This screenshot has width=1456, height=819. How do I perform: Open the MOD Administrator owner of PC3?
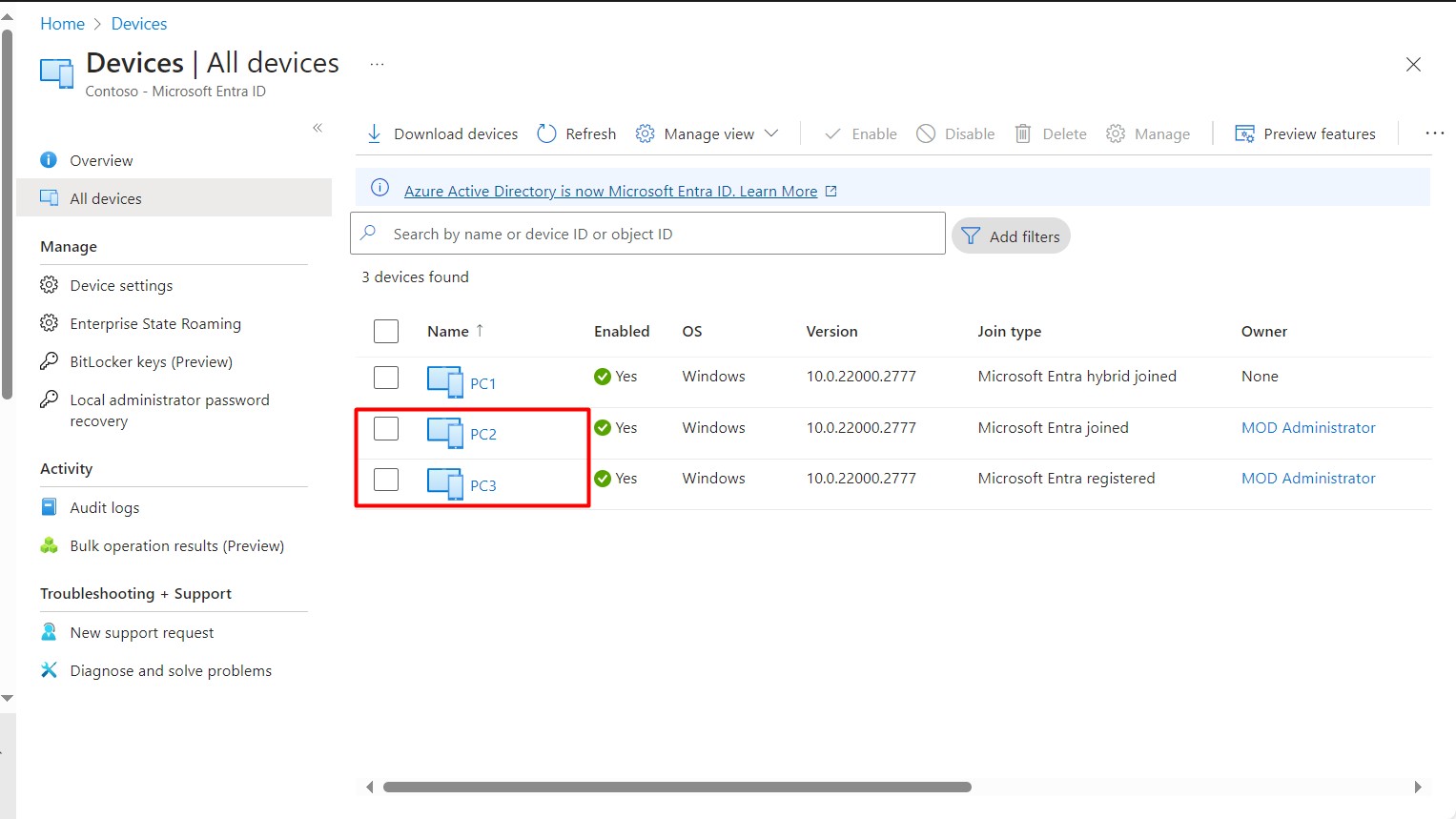click(1308, 478)
